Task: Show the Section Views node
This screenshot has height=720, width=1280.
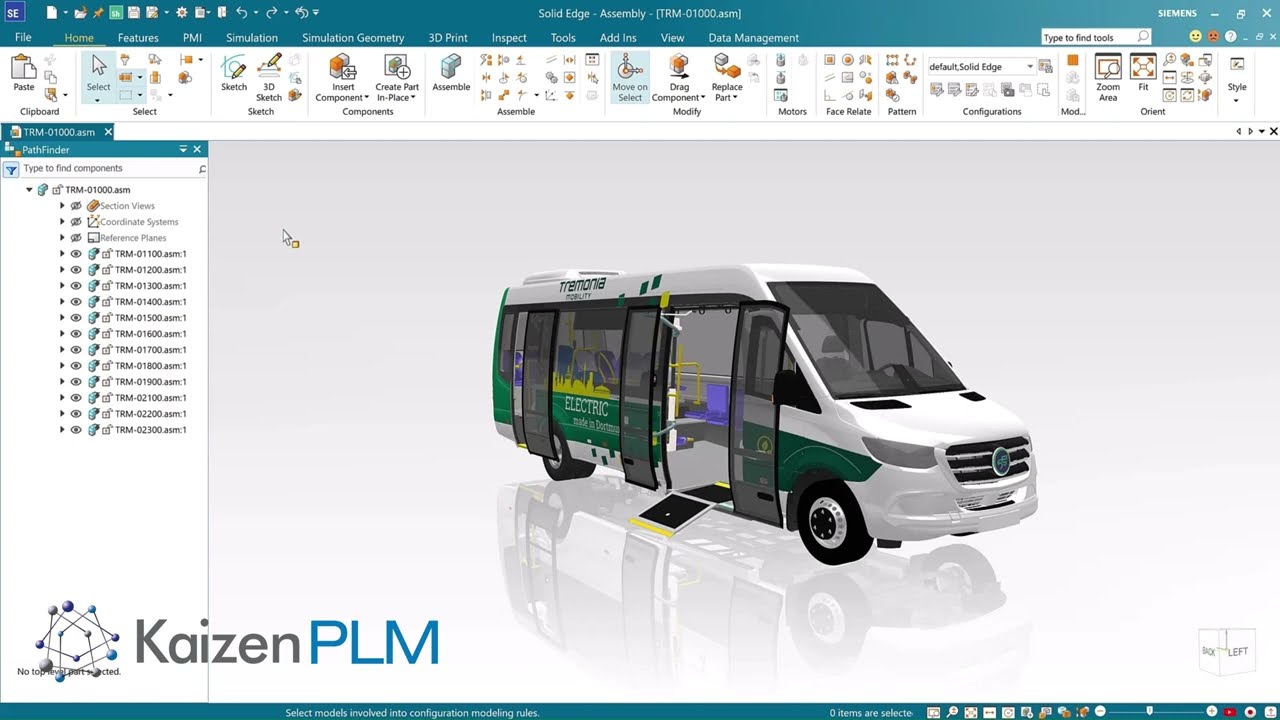Action: pos(76,206)
